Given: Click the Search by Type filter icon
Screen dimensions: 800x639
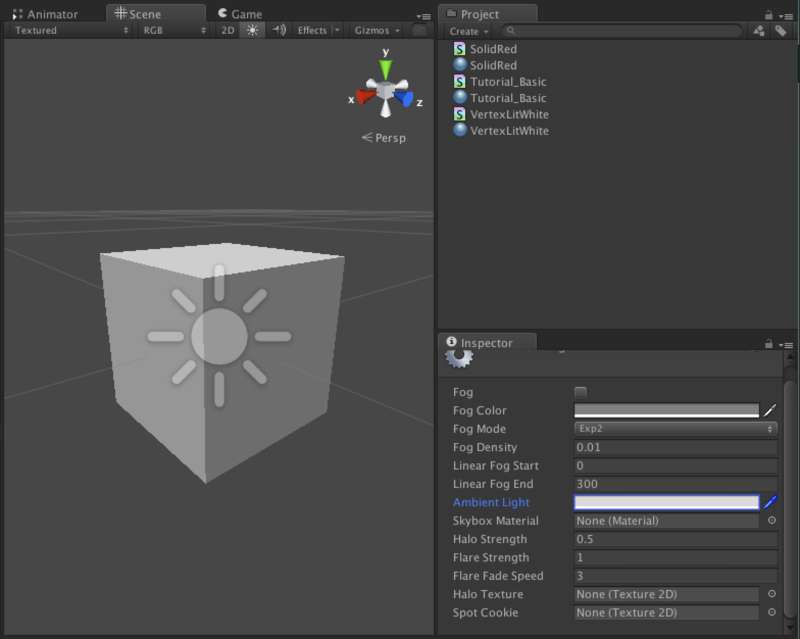Looking at the screenshot, I should [759, 31].
